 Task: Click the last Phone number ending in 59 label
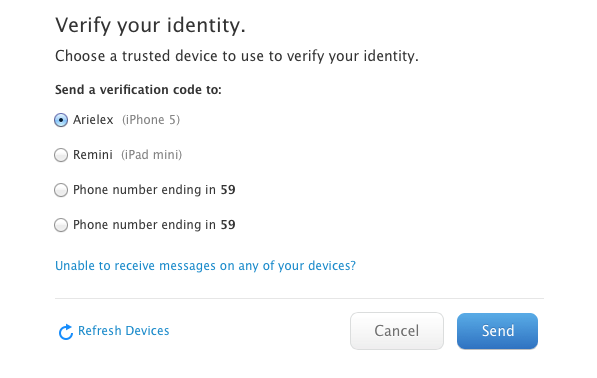point(154,225)
